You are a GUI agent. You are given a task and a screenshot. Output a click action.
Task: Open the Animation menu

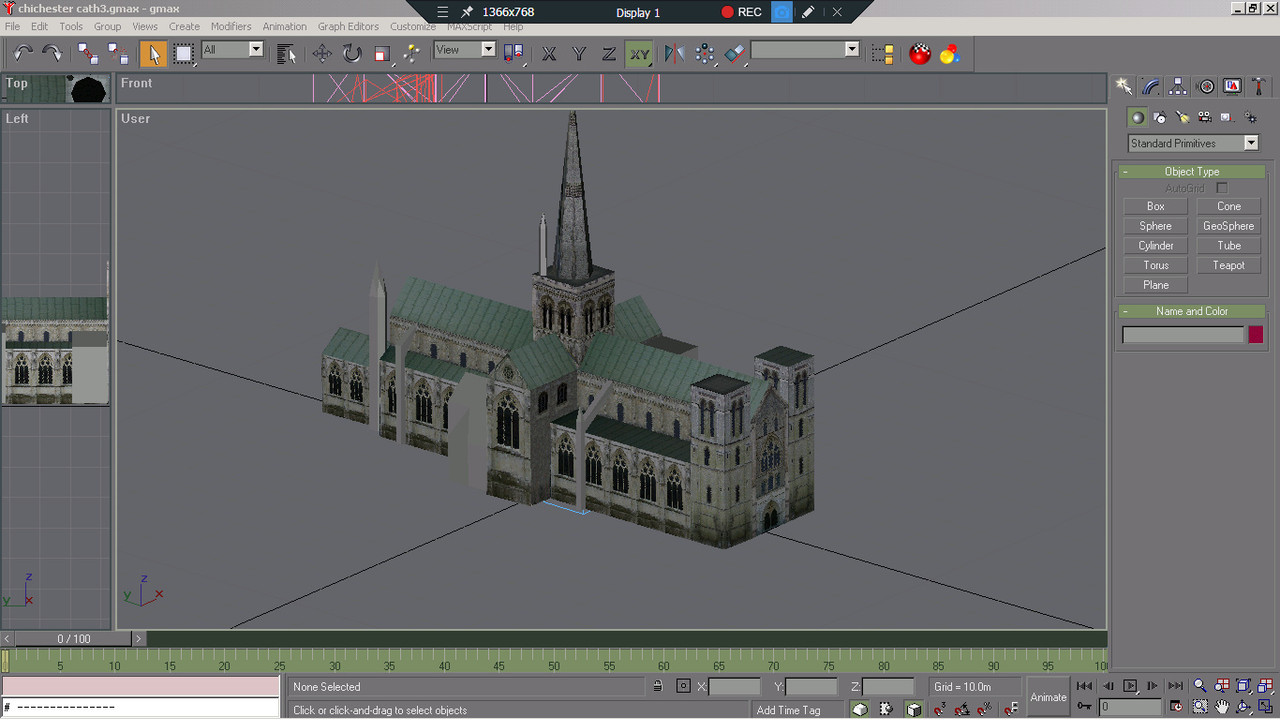point(285,26)
